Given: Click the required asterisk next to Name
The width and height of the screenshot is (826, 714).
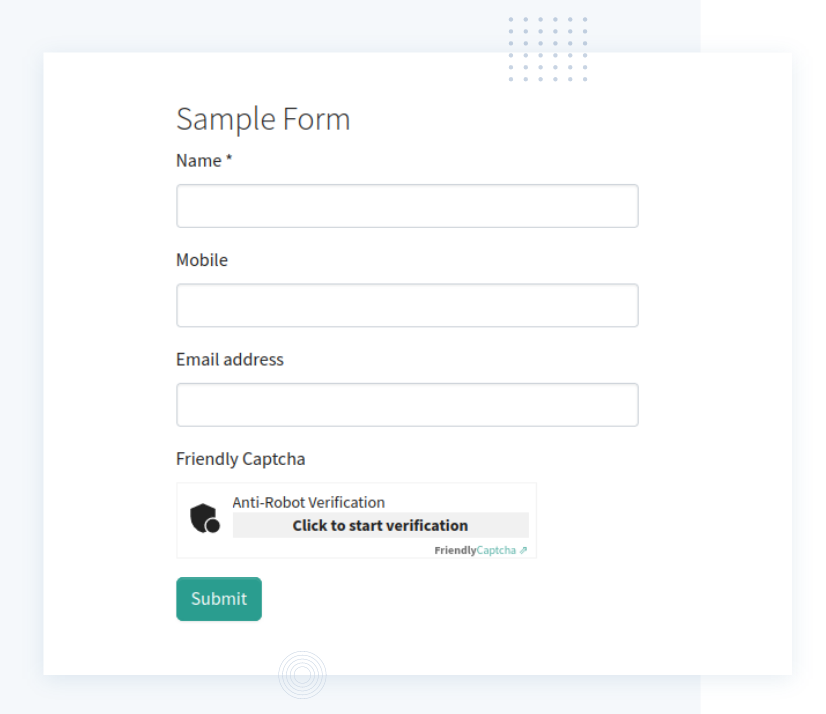Looking at the screenshot, I should coord(228,158).
